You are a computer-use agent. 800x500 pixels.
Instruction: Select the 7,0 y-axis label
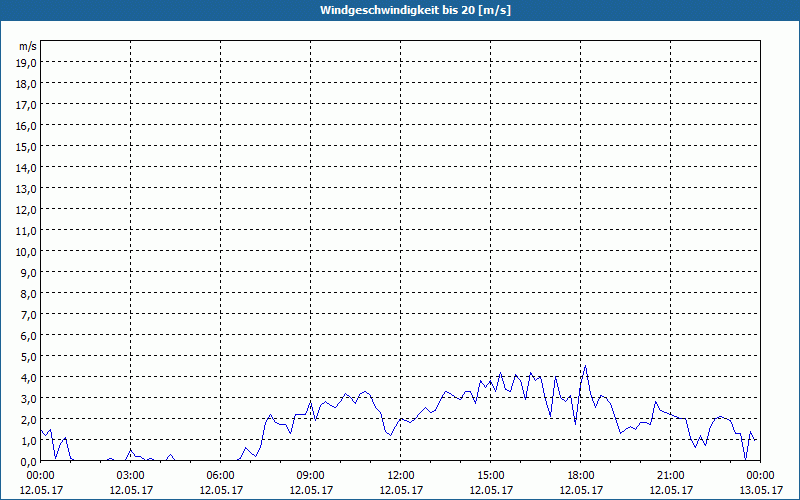30,315
